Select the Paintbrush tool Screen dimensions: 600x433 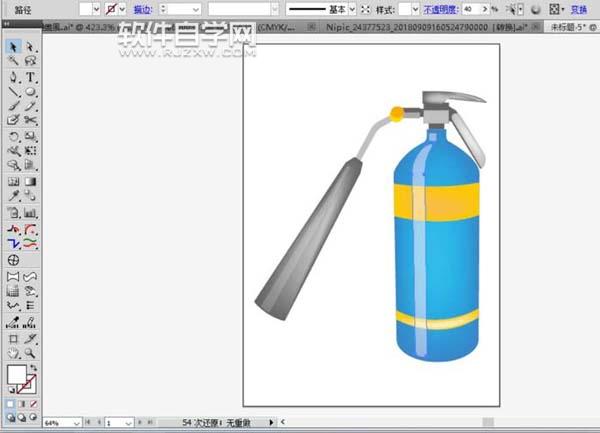[x=13, y=106]
